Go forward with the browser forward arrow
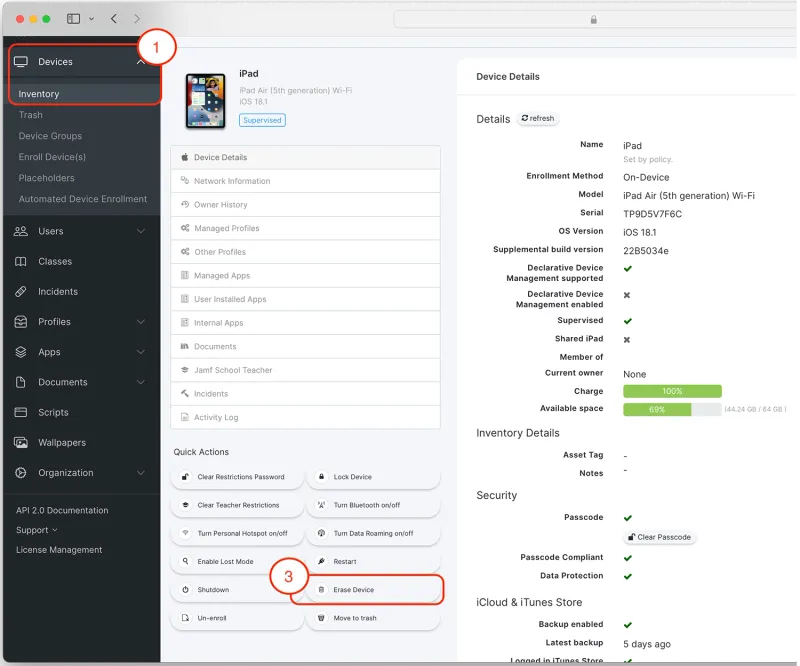 [x=137, y=19]
